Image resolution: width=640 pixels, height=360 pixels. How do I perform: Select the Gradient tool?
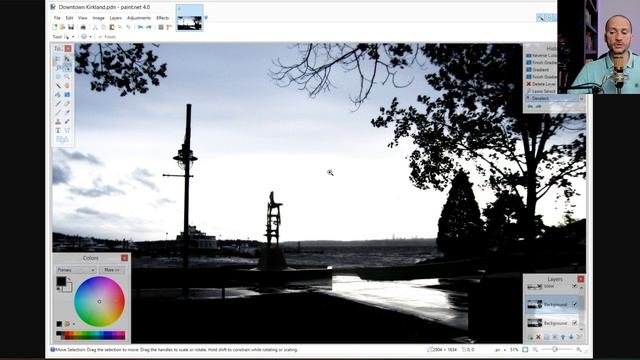coord(67,95)
